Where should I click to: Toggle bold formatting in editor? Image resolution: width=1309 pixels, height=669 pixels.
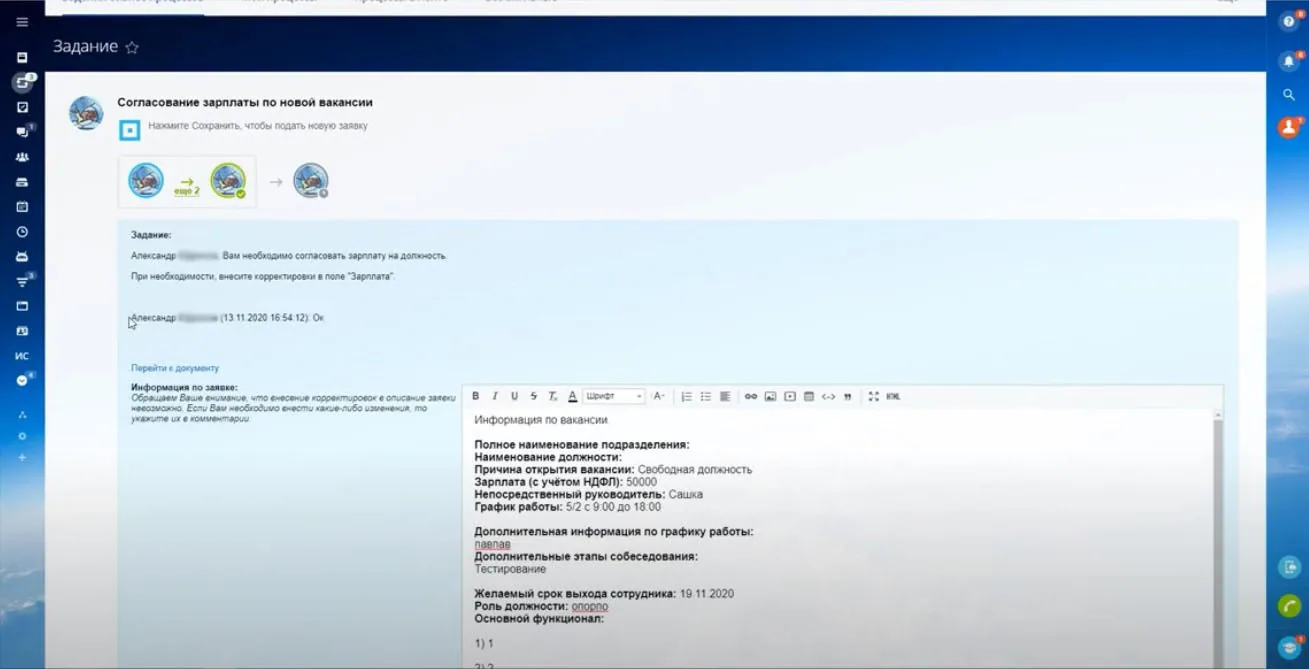(x=476, y=396)
